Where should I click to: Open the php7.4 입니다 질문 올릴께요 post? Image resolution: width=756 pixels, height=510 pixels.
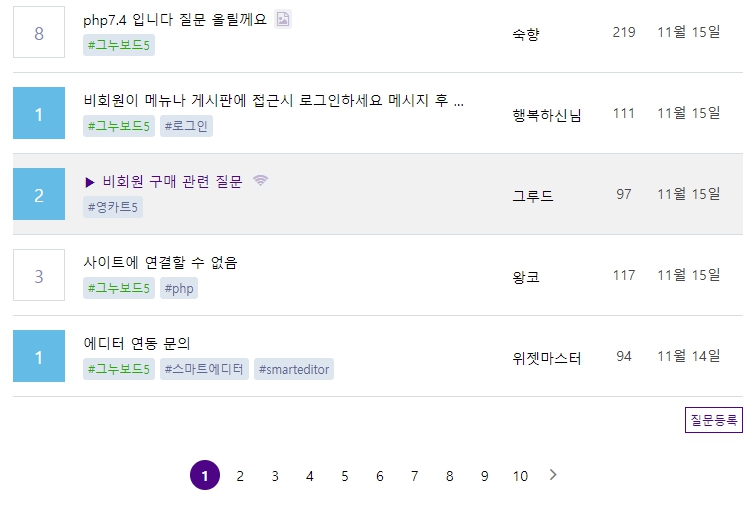(175, 19)
